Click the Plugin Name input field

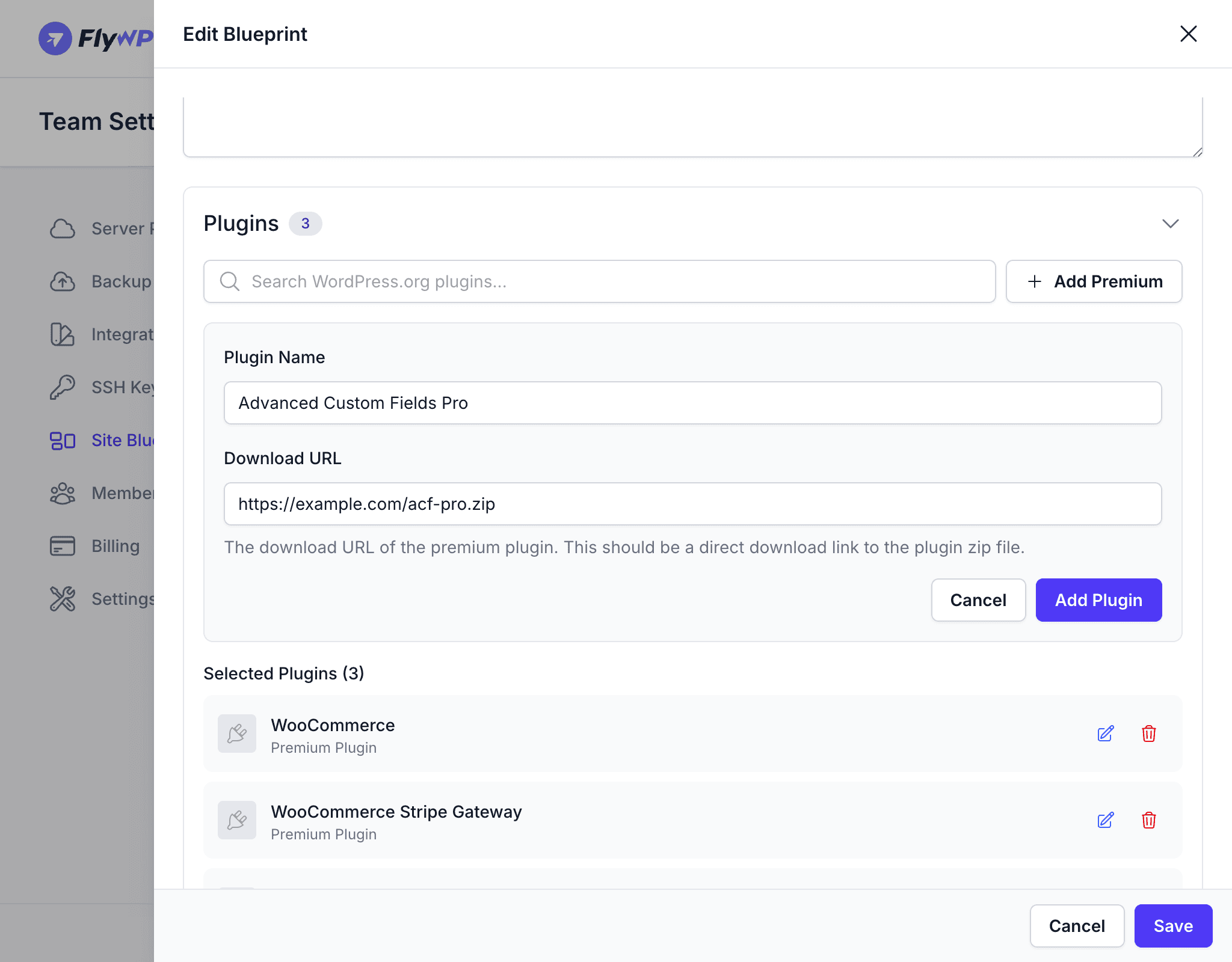pyautogui.click(x=692, y=403)
